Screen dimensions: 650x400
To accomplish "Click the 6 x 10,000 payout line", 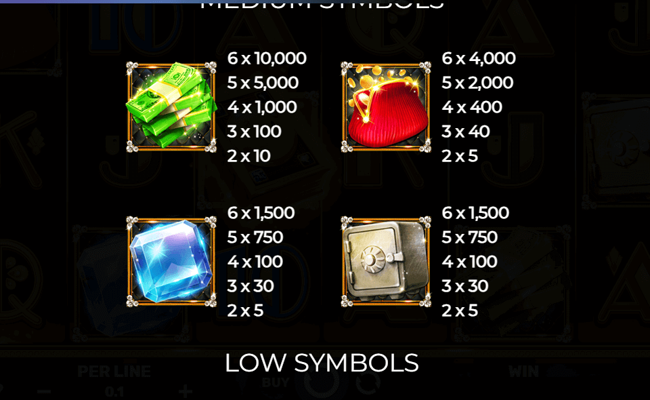I will point(267,58).
